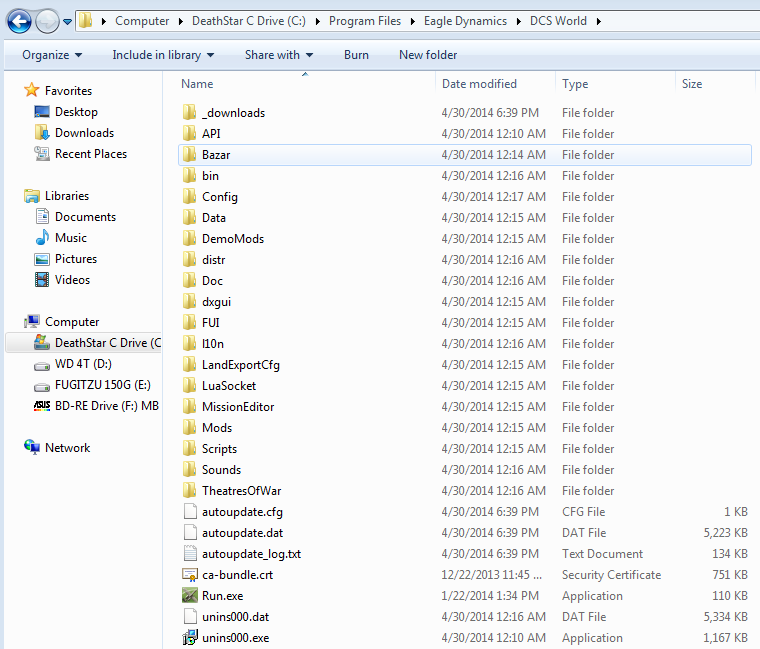Expand the arrow after DeathStar C Drive breadcrumb
Screen dimensions: 760x649
point(317,21)
